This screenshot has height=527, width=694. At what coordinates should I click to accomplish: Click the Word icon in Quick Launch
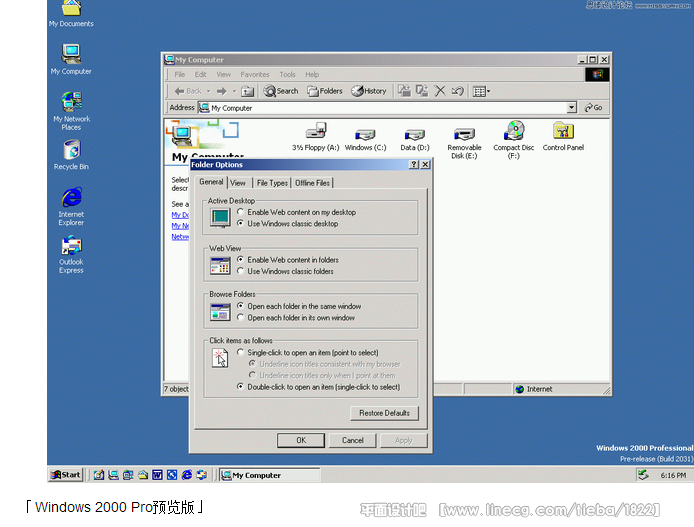click(x=157, y=475)
